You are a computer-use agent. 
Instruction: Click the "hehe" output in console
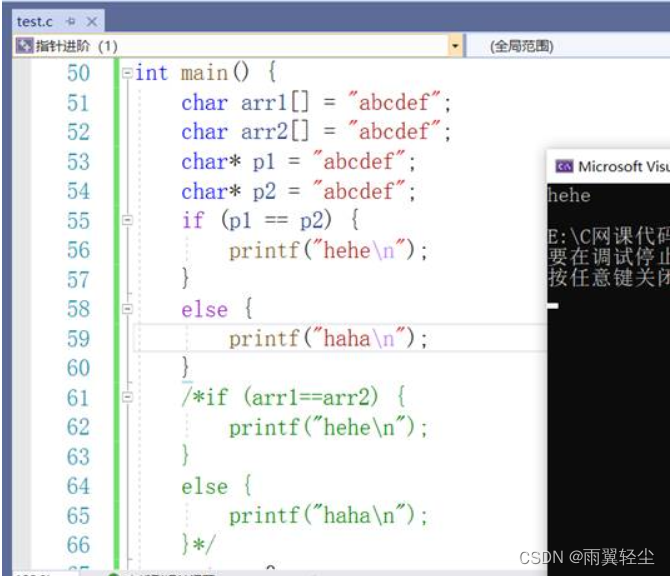(x=569, y=196)
